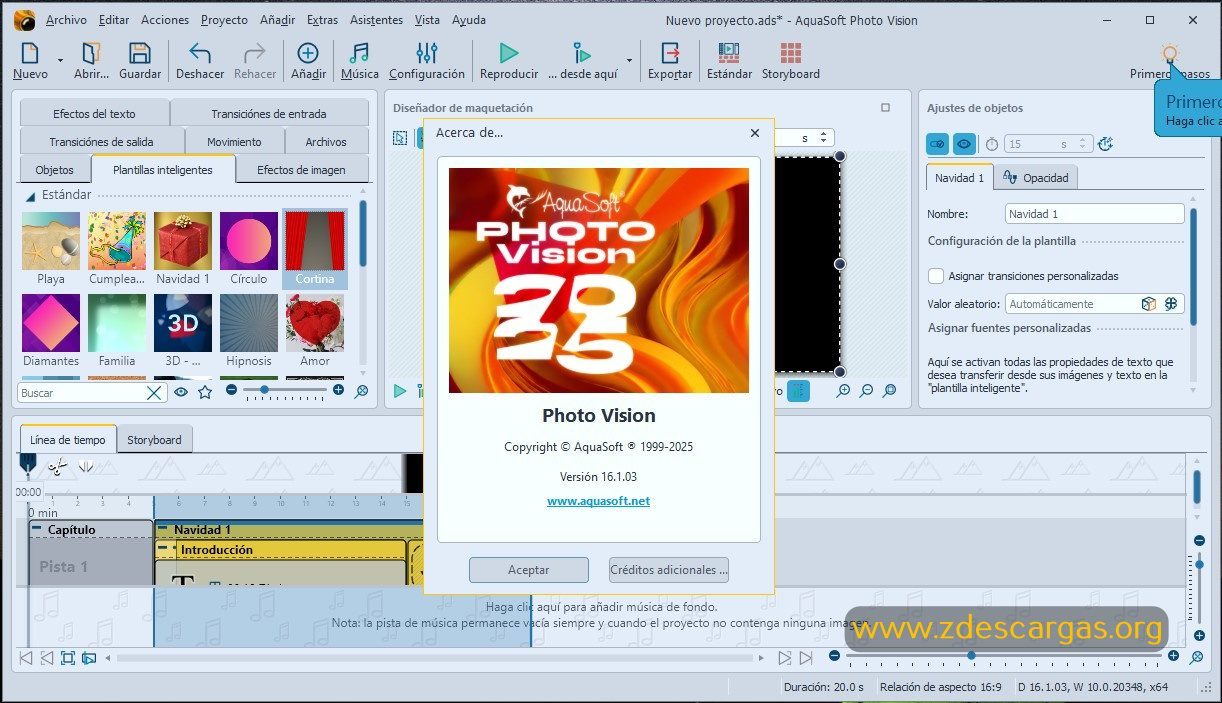1222x703 pixels.
Task: Open the Ayuda menu
Action: 469,20
